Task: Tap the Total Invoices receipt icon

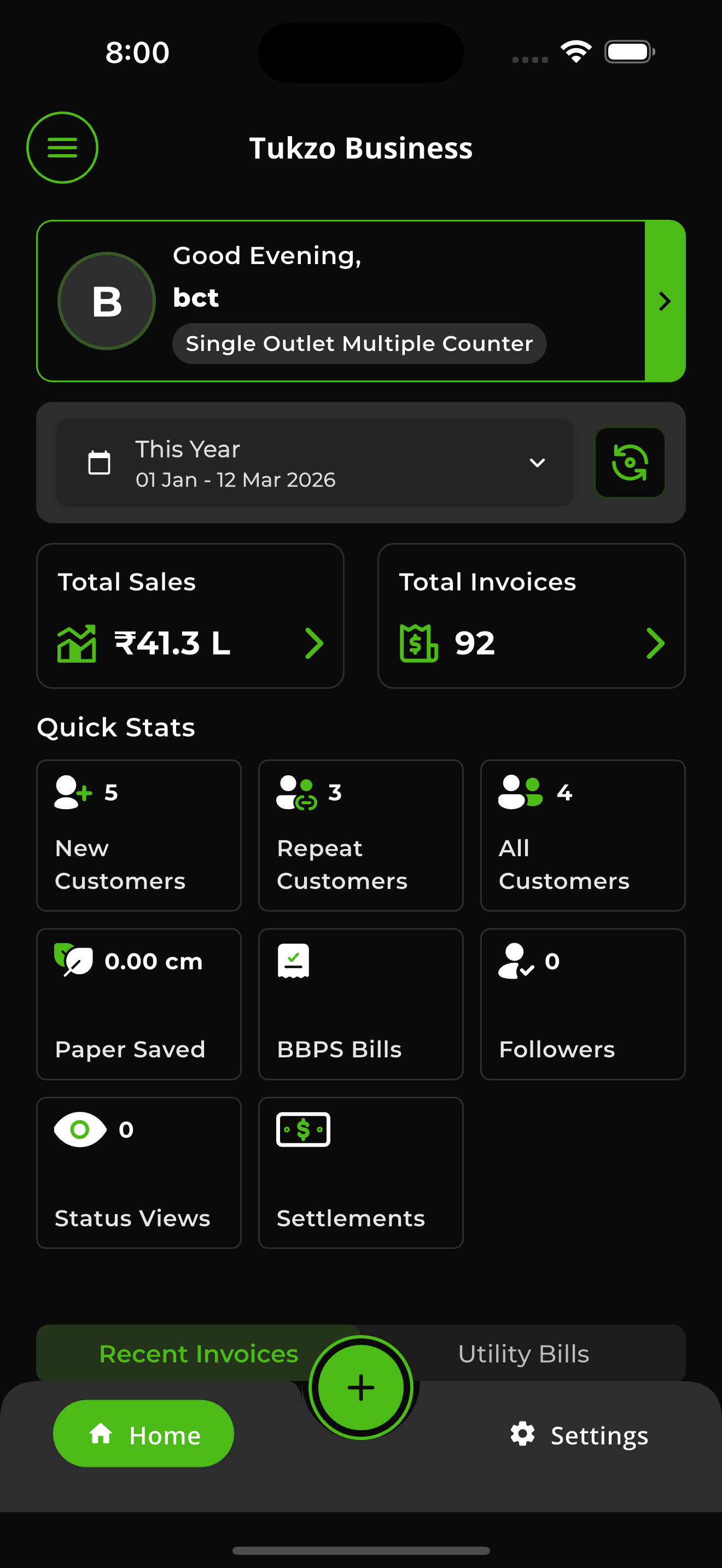Action: tap(419, 643)
